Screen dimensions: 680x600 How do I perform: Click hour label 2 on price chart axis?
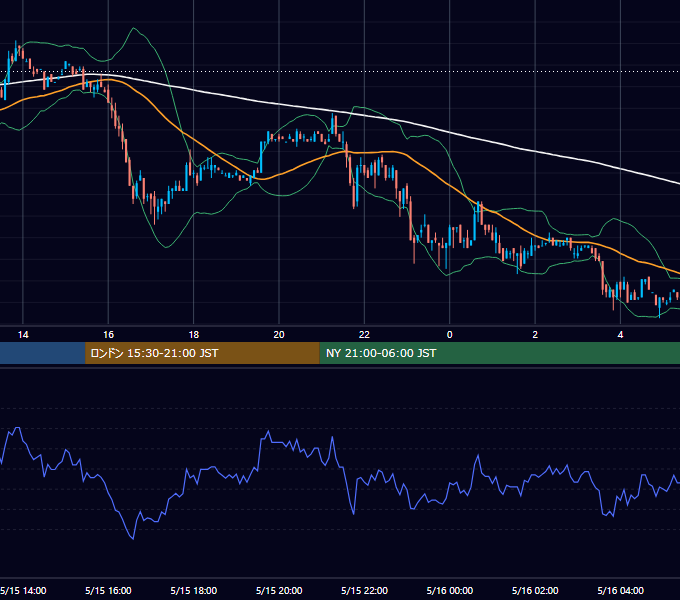(x=535, y=335)
